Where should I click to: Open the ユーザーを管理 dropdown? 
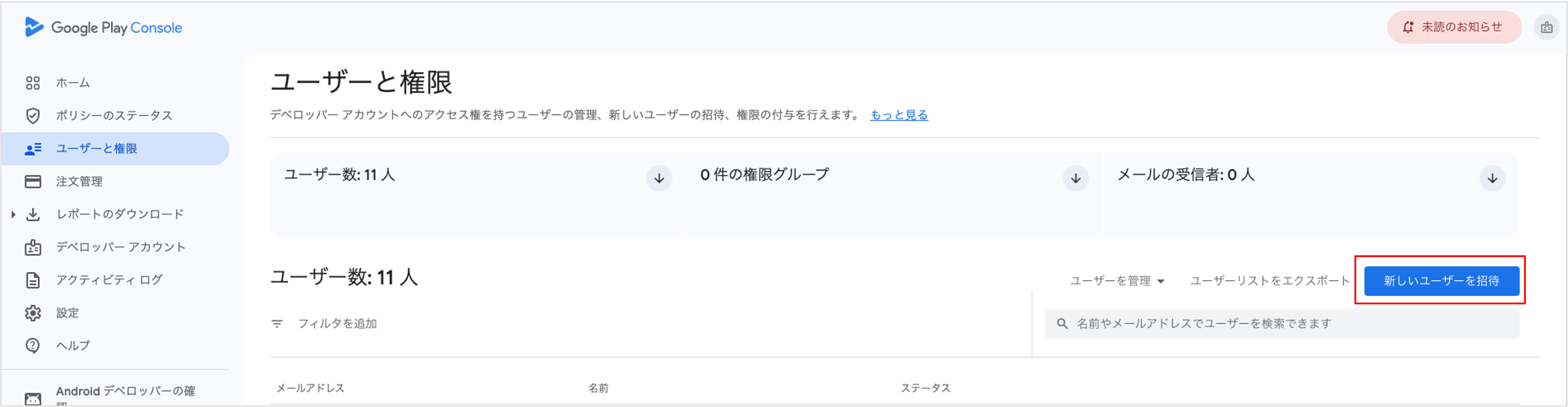[1117, 281]
